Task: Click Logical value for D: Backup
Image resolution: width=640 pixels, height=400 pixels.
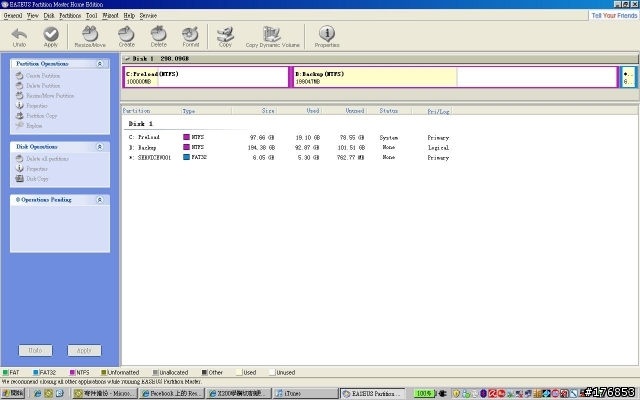Action: click(x=438, y=147)
